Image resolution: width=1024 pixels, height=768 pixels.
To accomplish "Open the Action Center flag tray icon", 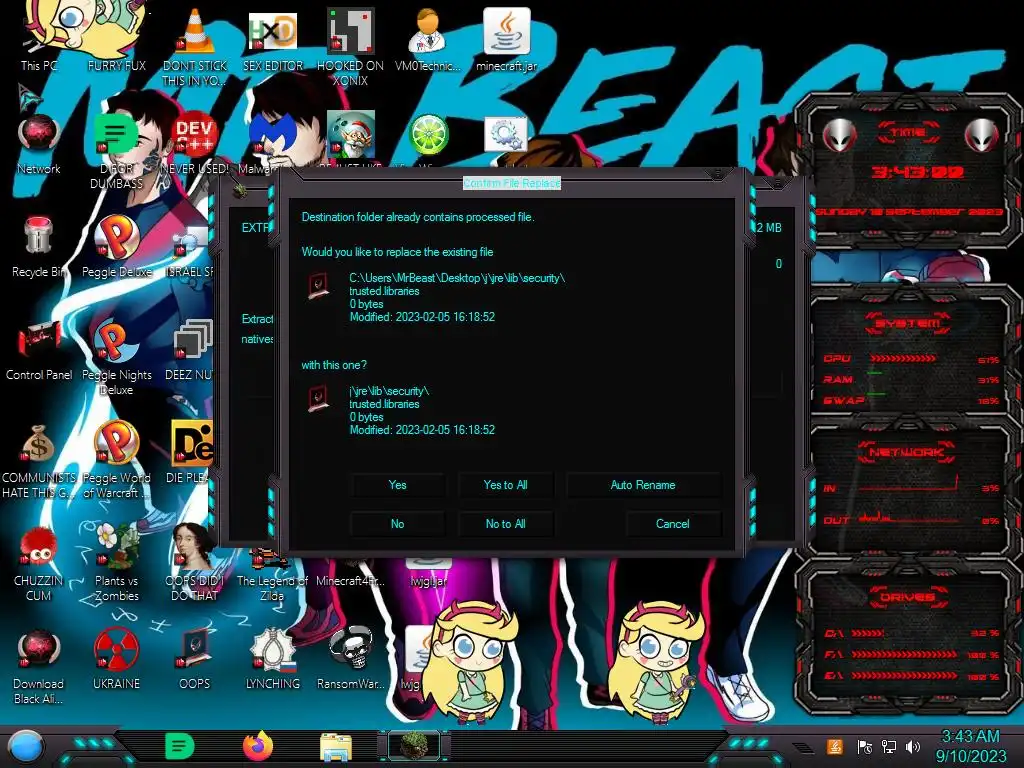I will 865,746.
